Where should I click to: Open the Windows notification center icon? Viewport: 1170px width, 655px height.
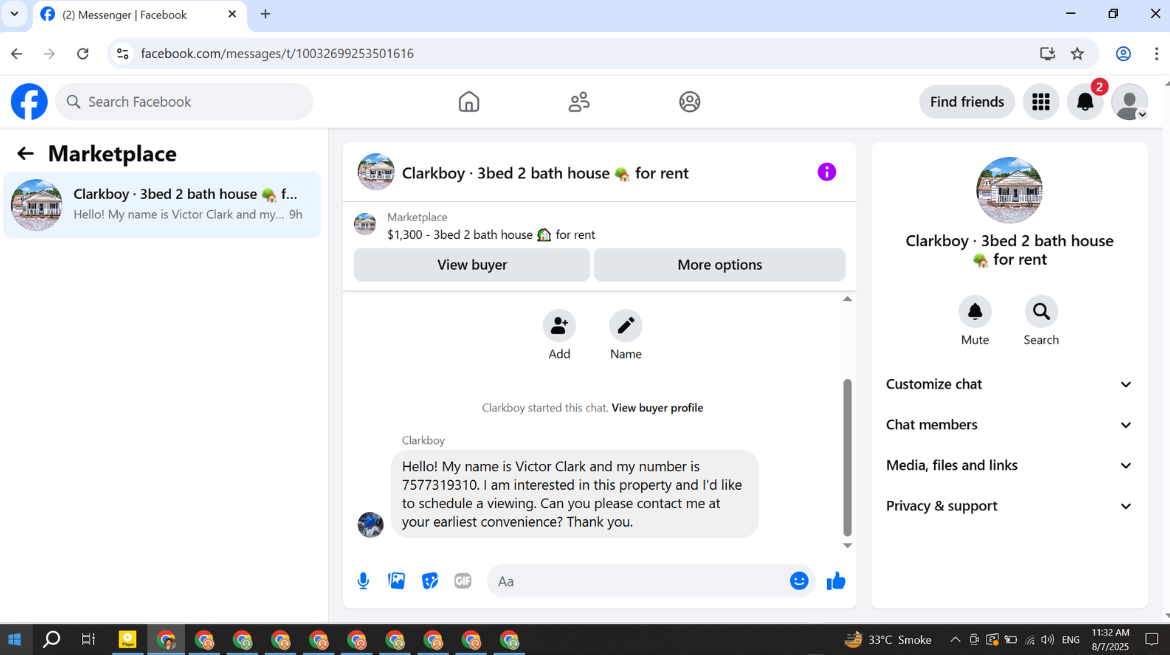(1151, 639)
